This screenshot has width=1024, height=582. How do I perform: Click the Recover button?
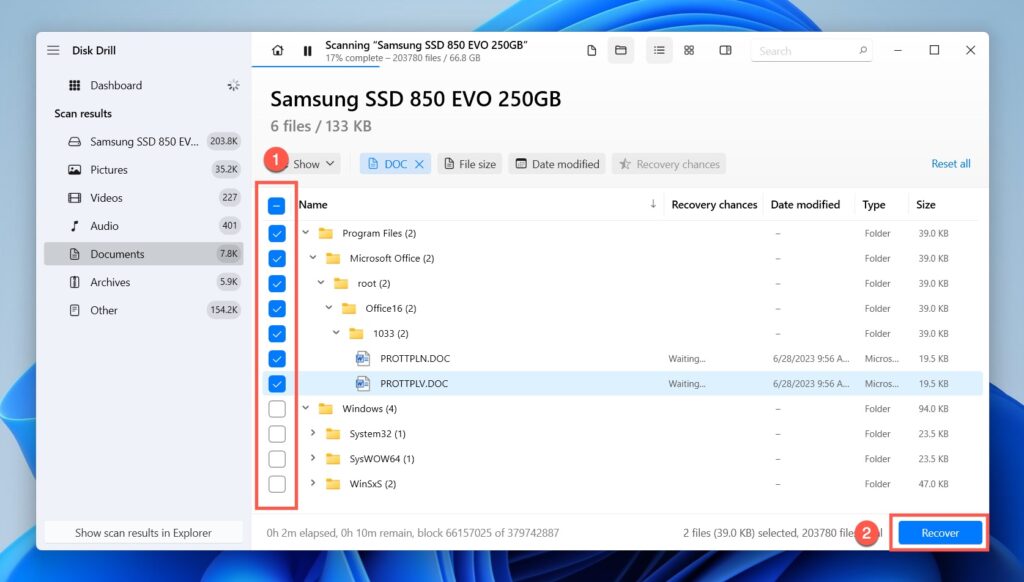938,532
